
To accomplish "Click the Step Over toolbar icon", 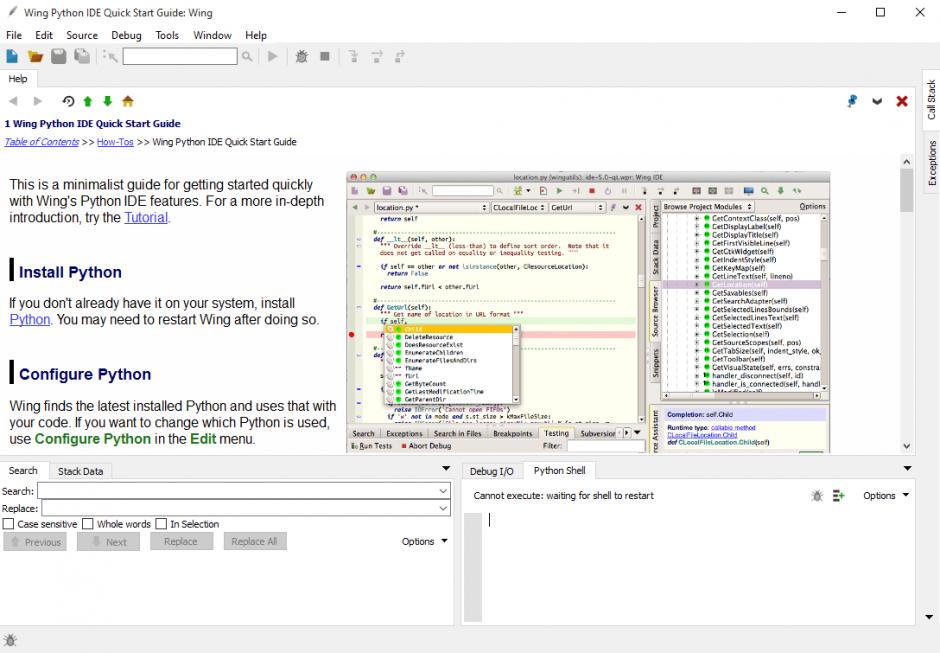I will pos(376,56).
